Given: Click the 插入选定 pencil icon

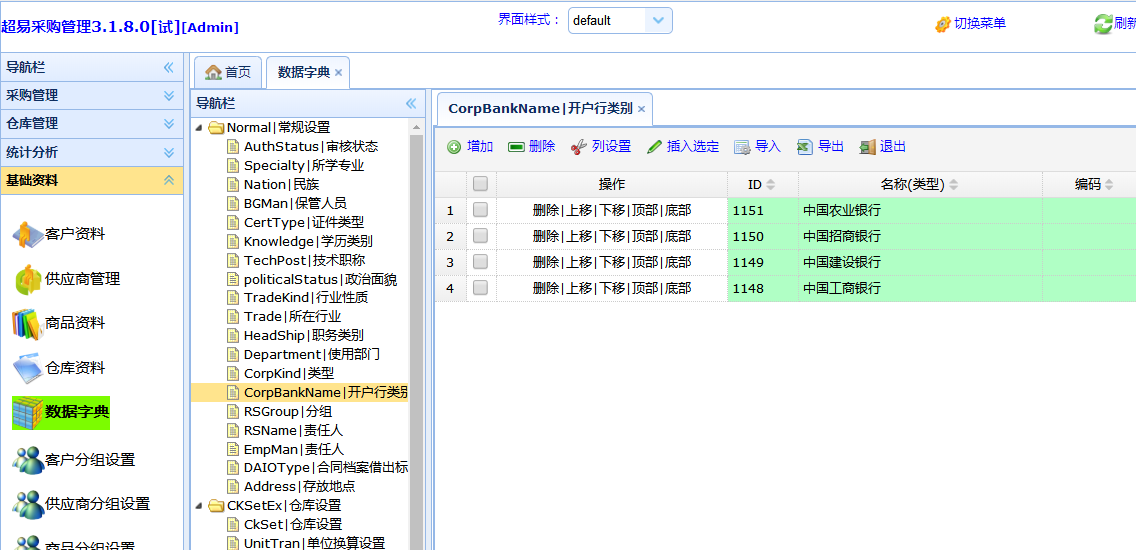Looking at the screenshot, I should pos(654,147).
